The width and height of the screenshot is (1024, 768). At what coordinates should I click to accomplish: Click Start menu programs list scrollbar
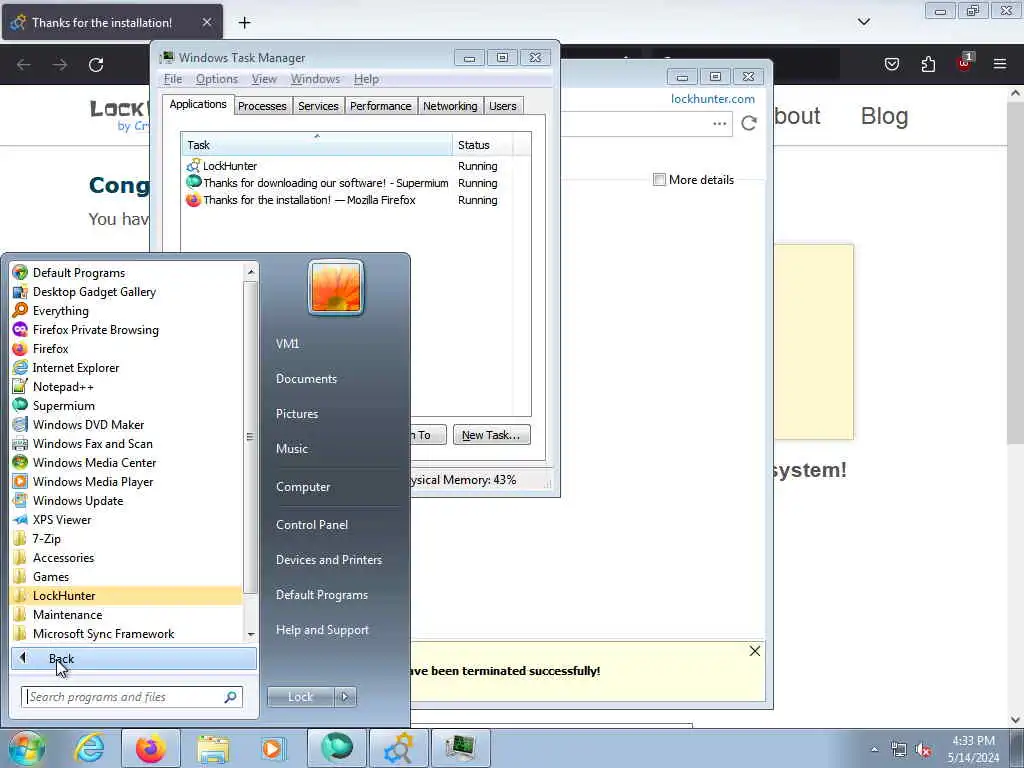[x=250, y=436]
